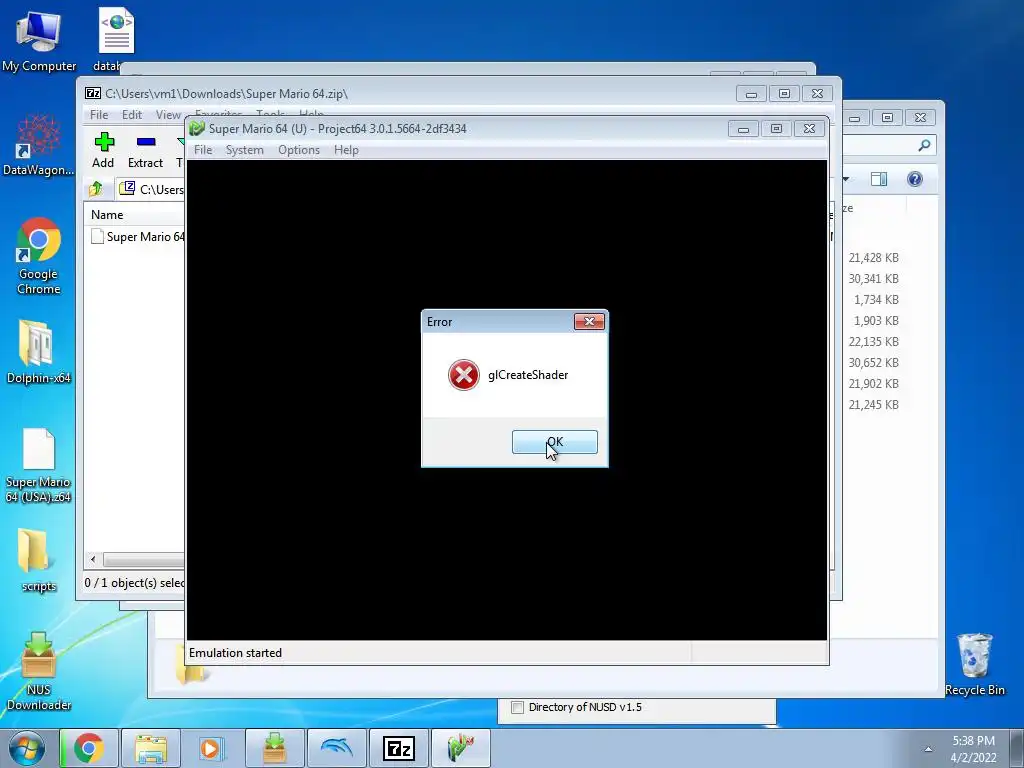Open Project64 Options menu
This screenshot has width=1024, height=768.
point(299,150)
